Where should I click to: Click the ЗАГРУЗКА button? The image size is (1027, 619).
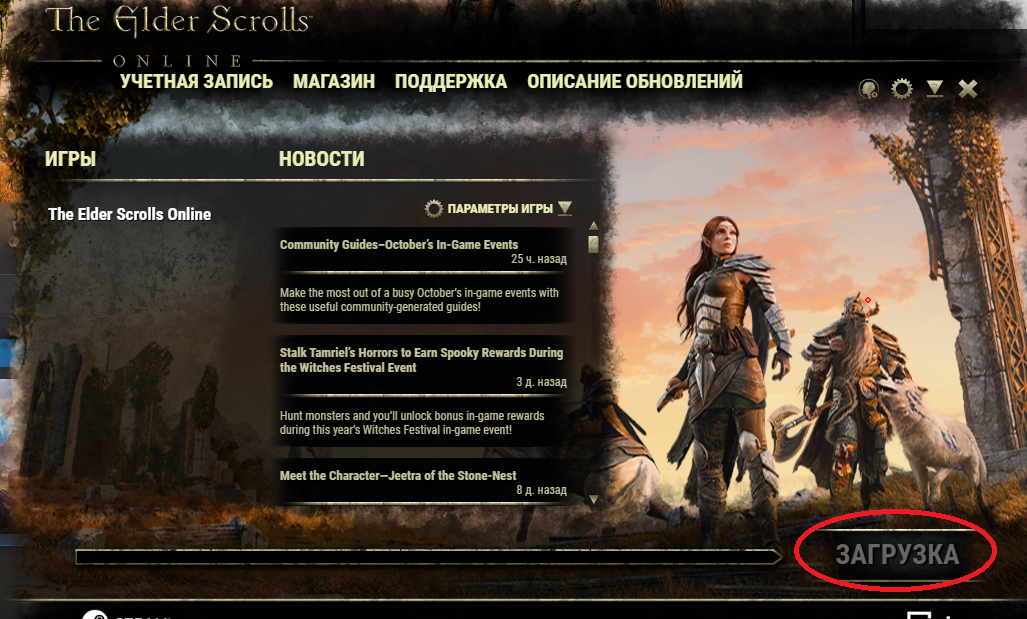click(x=897, y=554)
